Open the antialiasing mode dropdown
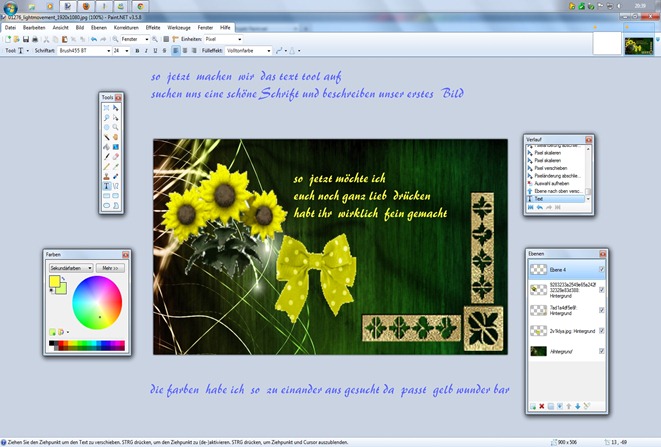The height and width of the screenshot is (447, 661). coord(281,51)
